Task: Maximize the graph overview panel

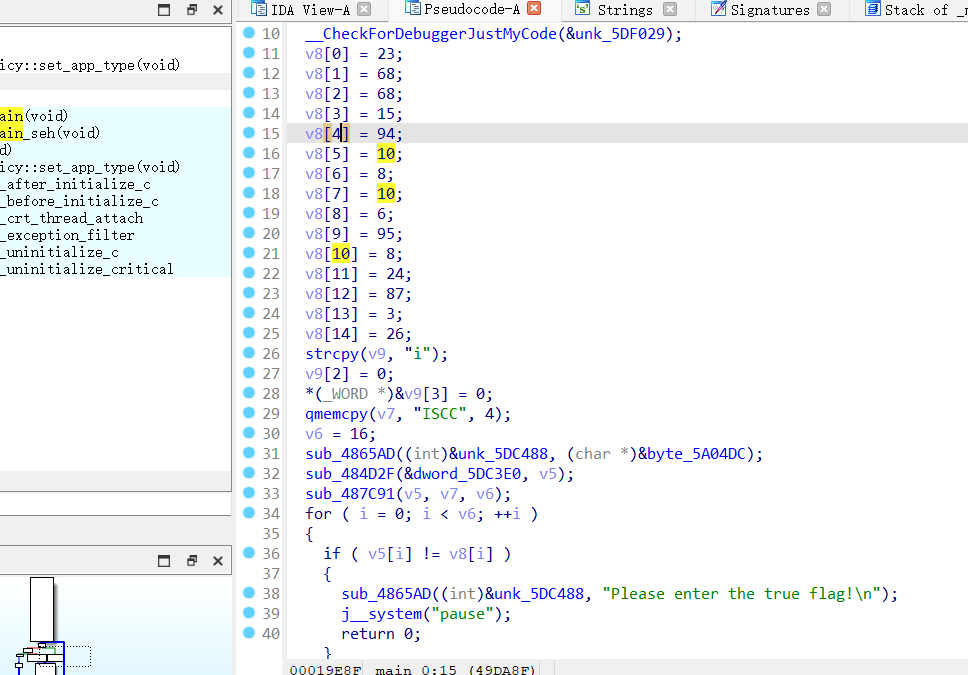Action: (x=164, y=561)
